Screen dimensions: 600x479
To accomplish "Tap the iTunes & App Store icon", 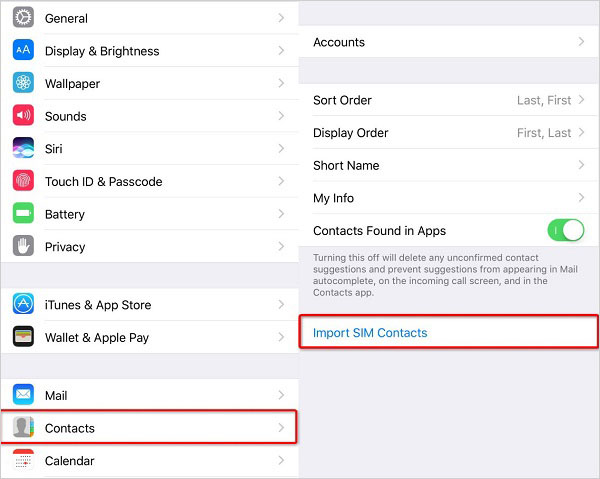I will 24,305.
